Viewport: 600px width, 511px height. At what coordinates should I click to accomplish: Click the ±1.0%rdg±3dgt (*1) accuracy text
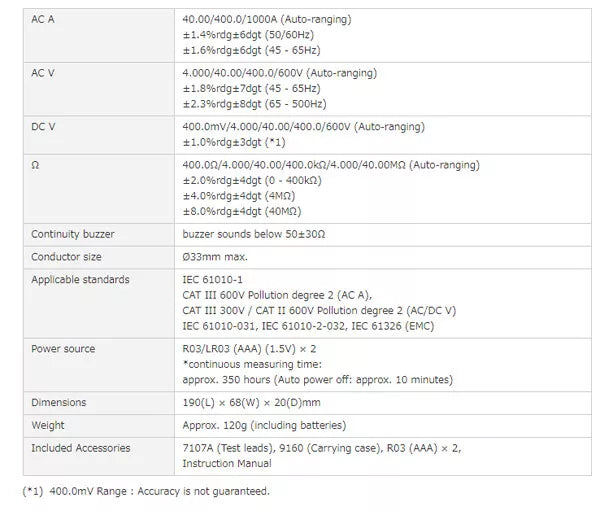[241, 142]
